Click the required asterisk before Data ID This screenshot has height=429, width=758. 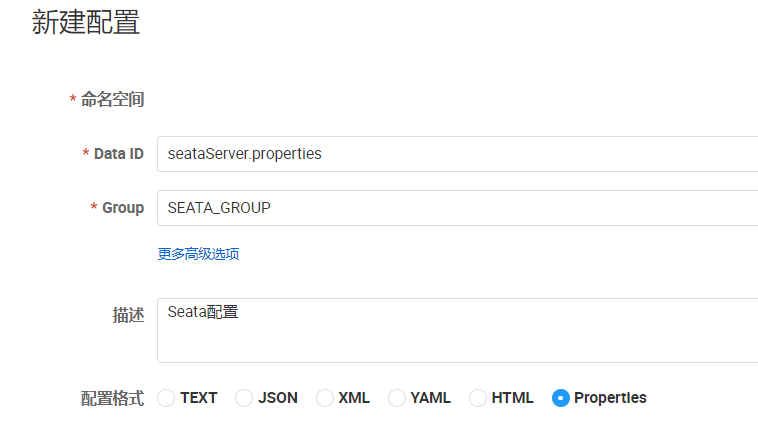pos(86,154)
